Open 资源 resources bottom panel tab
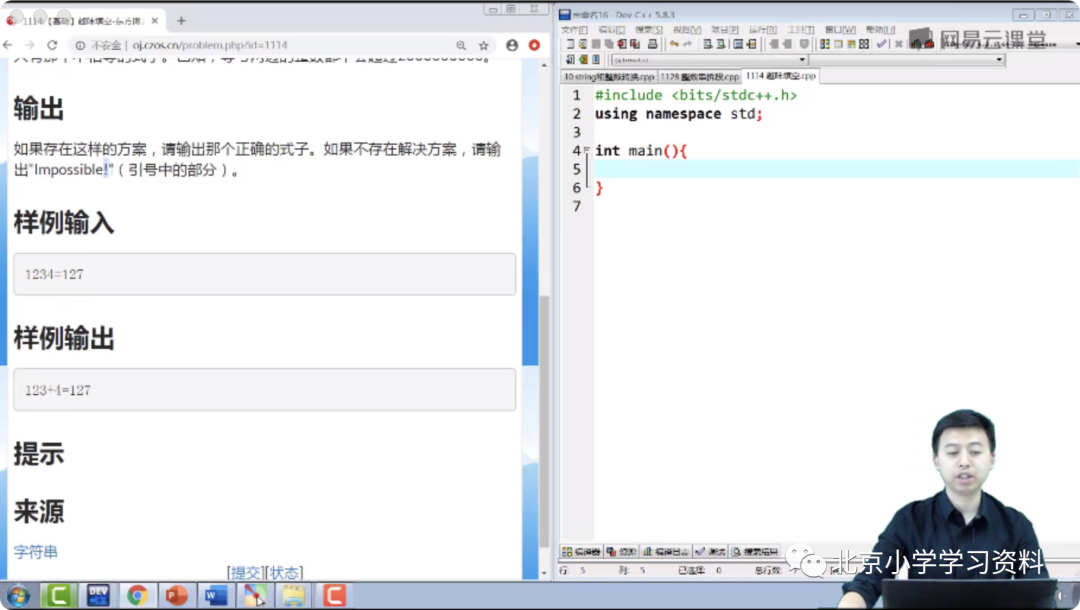The height and width of the screenshot is (610, 1080). [x=621, y=551]
